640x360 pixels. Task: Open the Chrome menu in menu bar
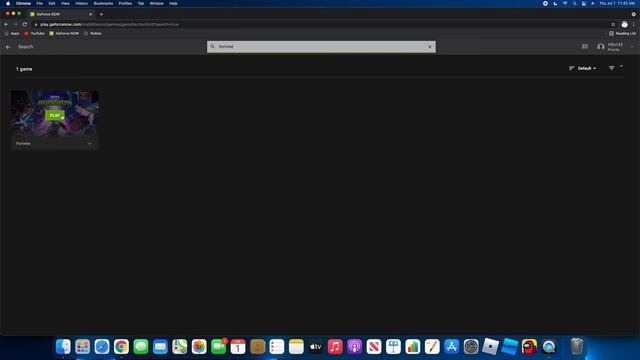pos(23,3)
